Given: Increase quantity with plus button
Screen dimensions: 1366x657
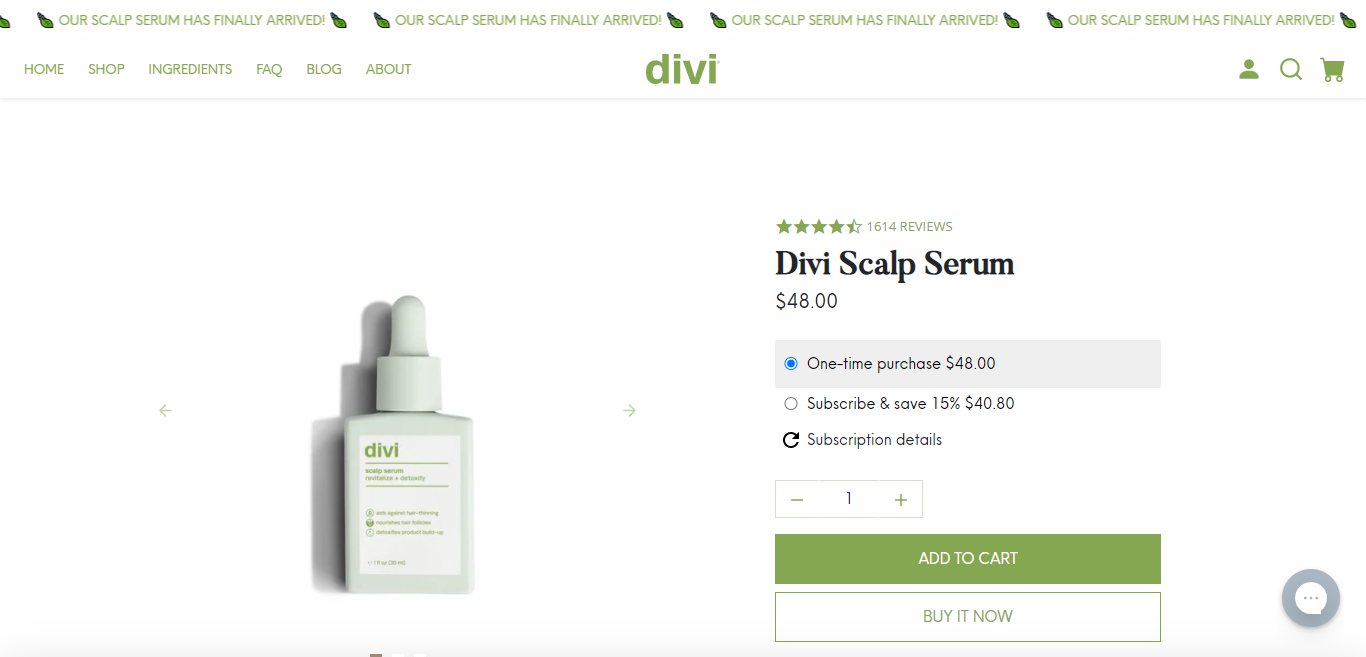Looking at the screenshot, I should (901, 500).
